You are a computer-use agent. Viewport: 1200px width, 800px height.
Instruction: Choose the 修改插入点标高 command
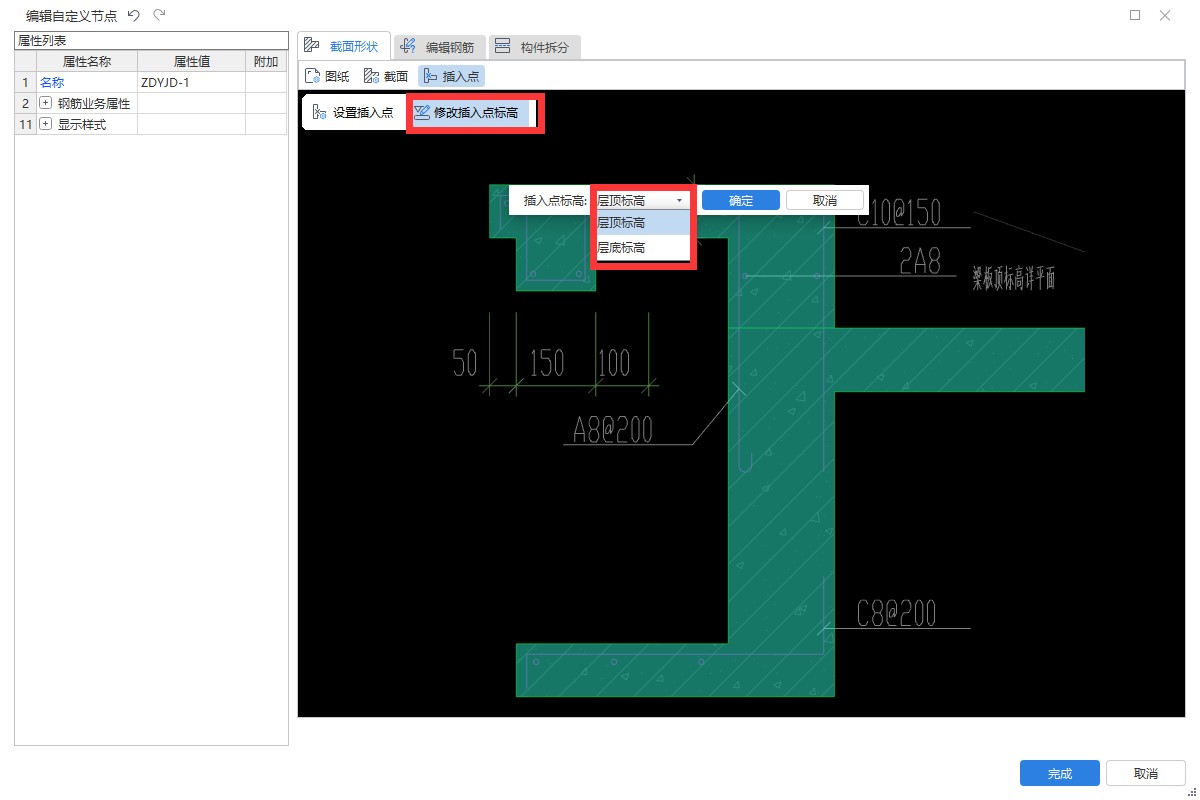tap(468, 113)
